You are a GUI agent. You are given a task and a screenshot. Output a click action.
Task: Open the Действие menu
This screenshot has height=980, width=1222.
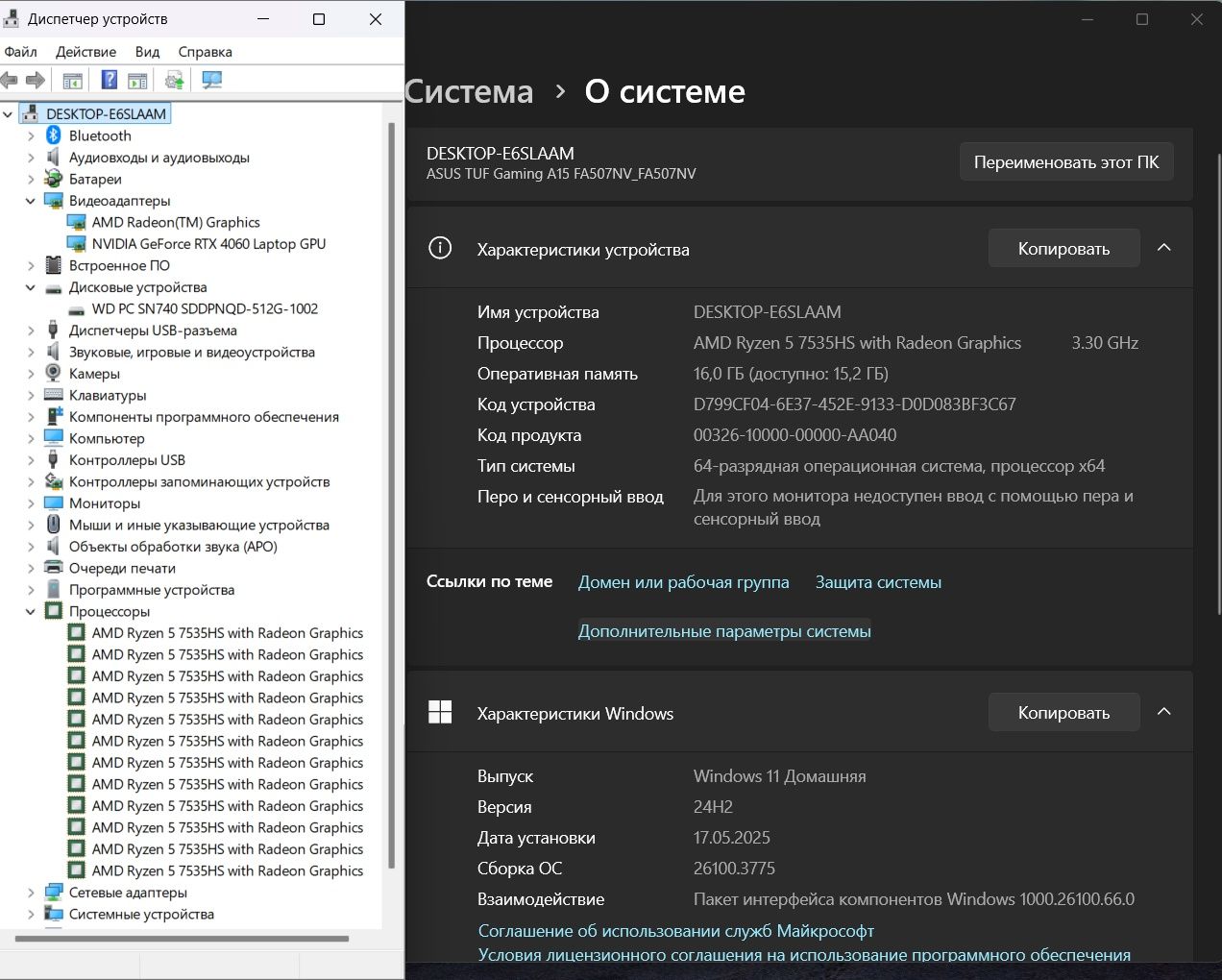pyautogui.click(x=86, y=52)
